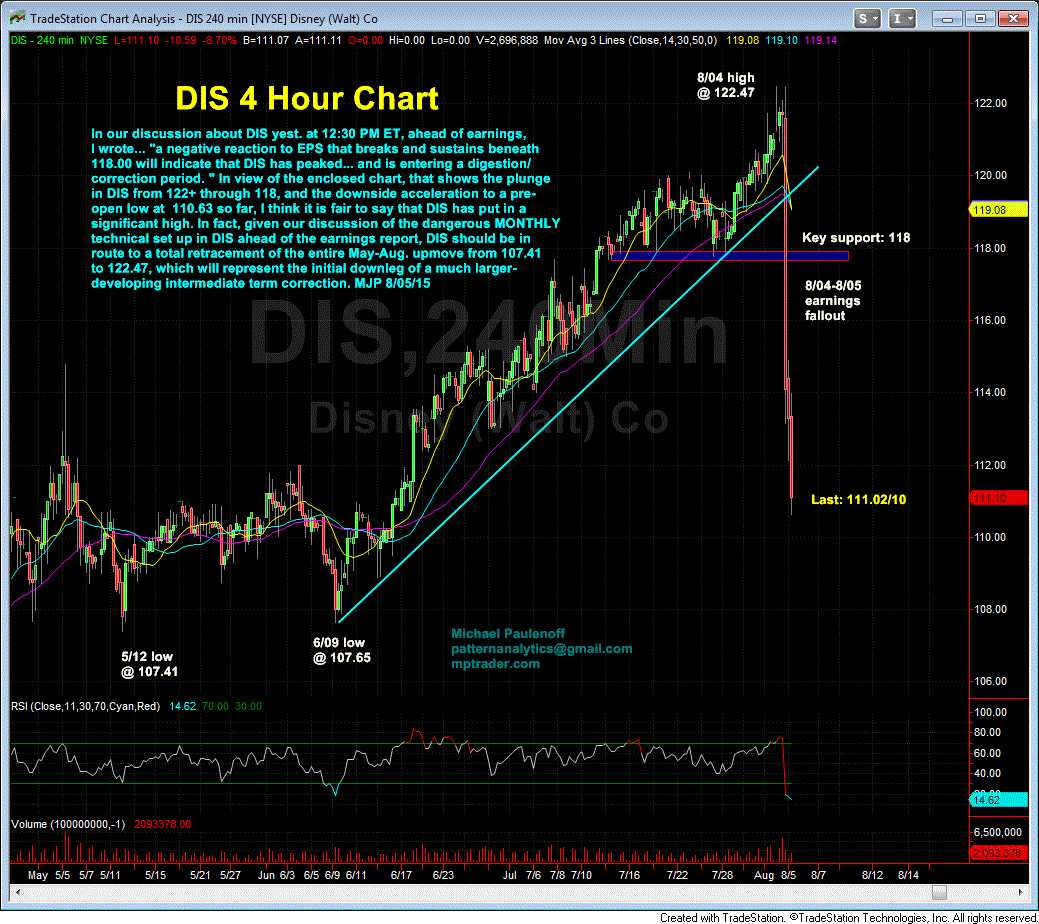
Task: Click the RSI value 14.62 beside RSI label
Action: point(182,707)
